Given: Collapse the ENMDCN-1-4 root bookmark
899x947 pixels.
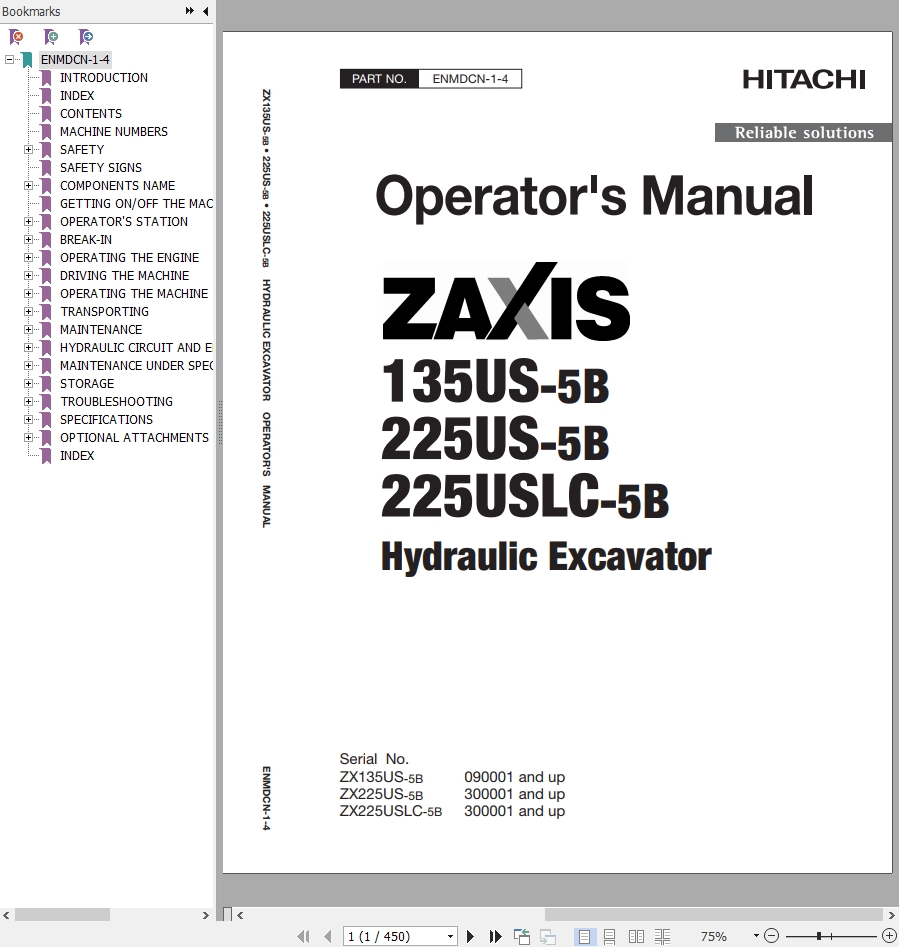Looking at the screenshot, I should (x=9, y=59).
